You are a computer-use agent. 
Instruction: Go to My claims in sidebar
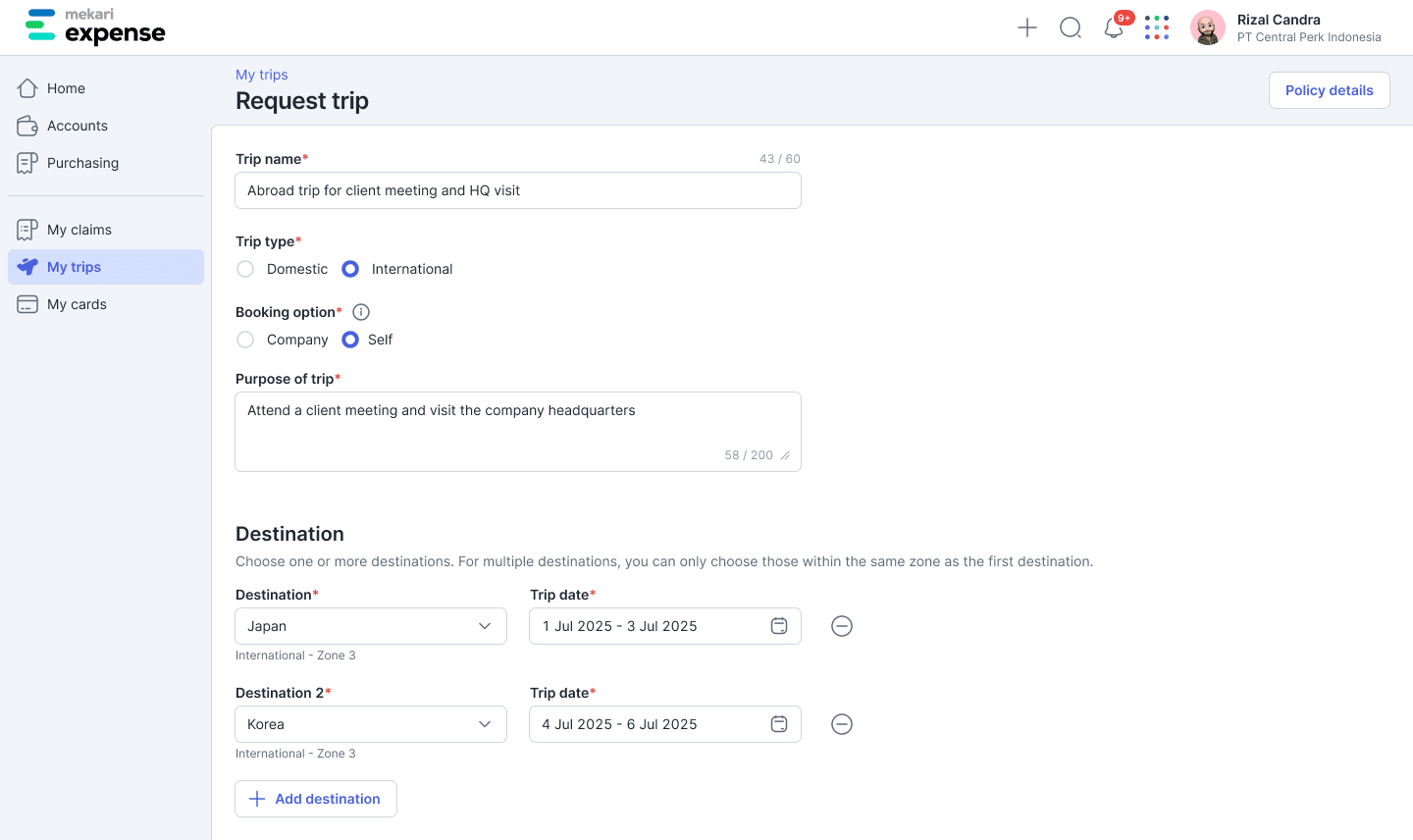(x=79, y=230)
